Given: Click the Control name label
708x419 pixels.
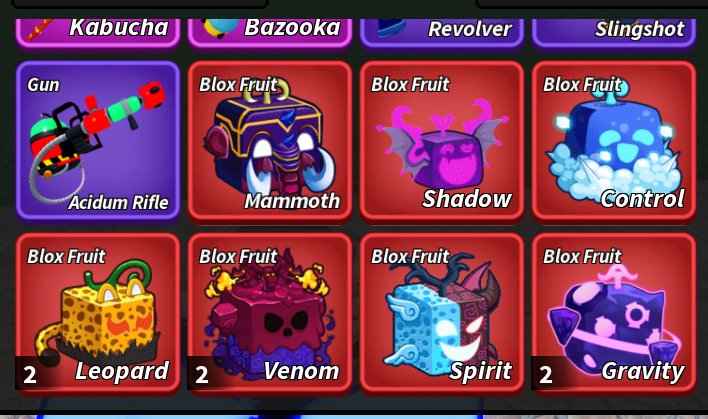Looking at the screenshot, I should pyautogui.click(x=642, y=199).
